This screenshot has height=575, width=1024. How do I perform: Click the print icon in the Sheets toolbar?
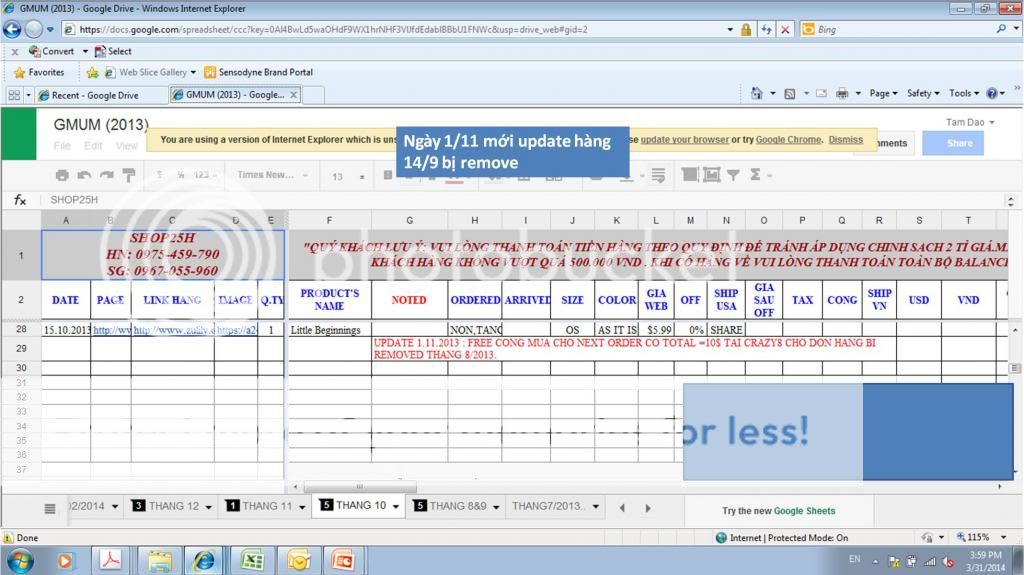62,175
